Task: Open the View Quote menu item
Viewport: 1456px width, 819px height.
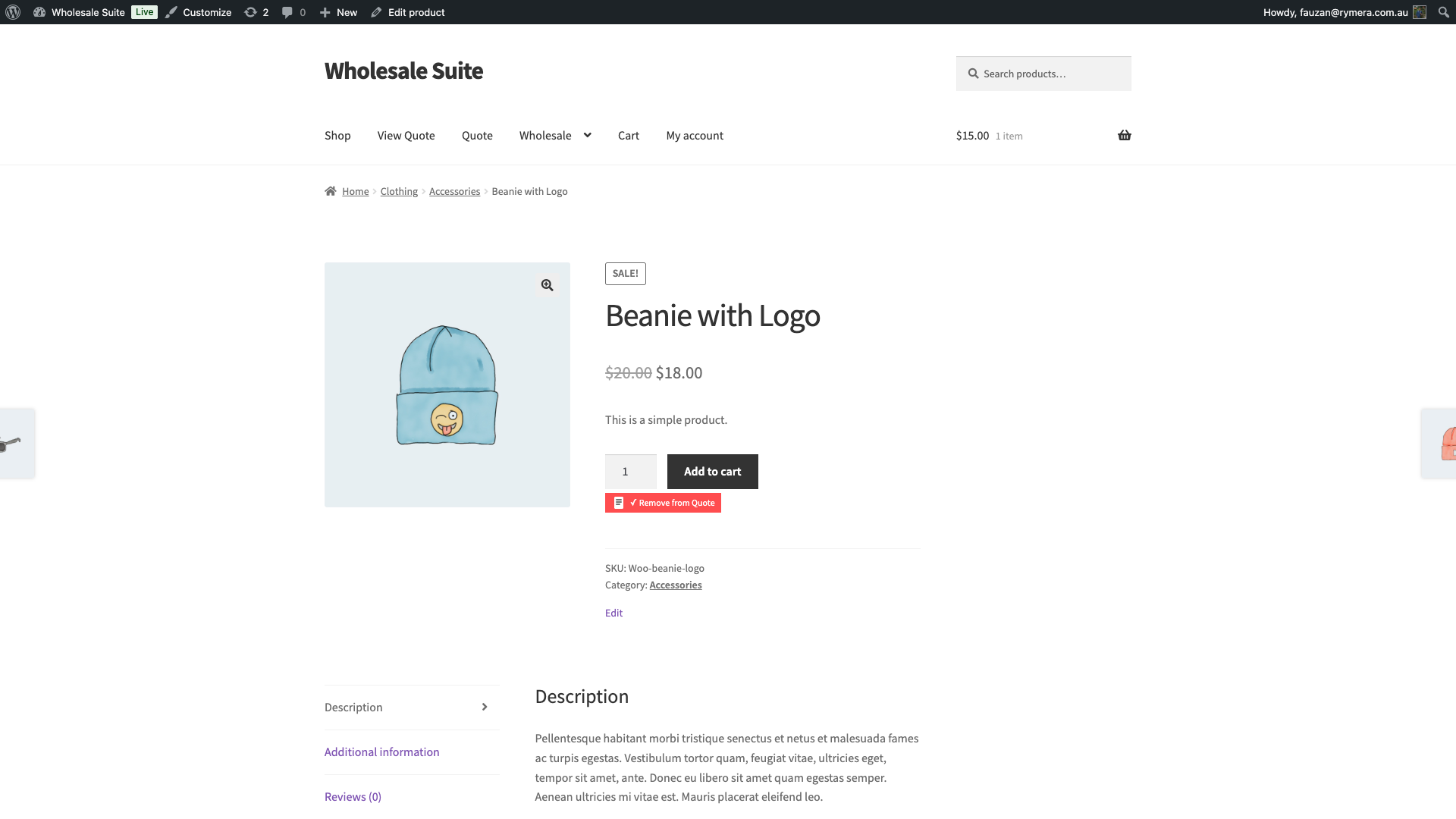Action: point(406,135)
